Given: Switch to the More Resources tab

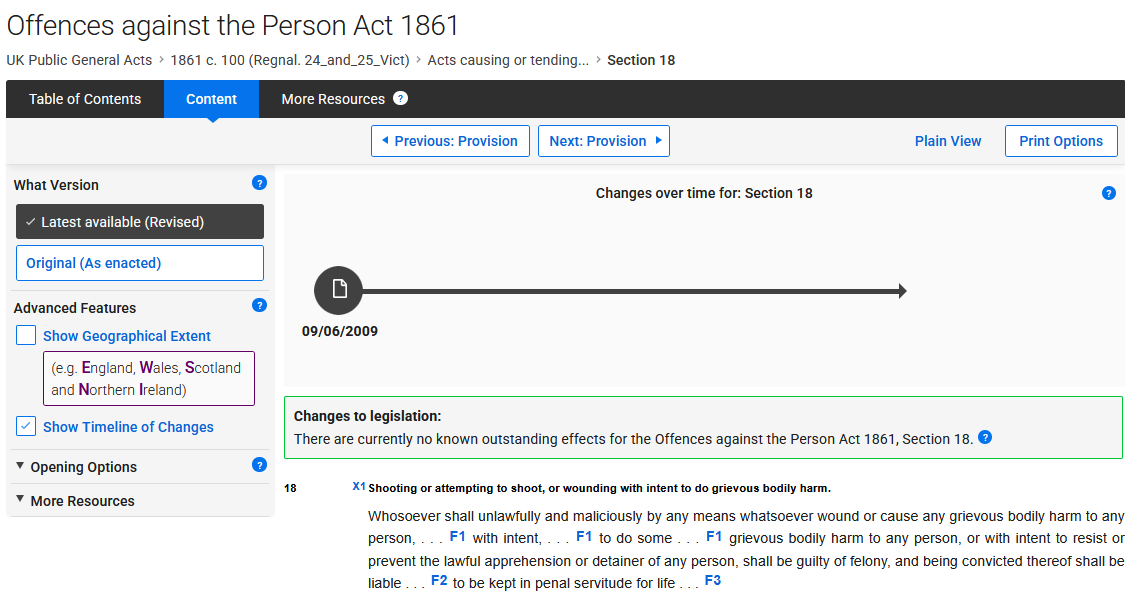Looking at the screenshot, I should pyautogui.click(x=333, y=99).
